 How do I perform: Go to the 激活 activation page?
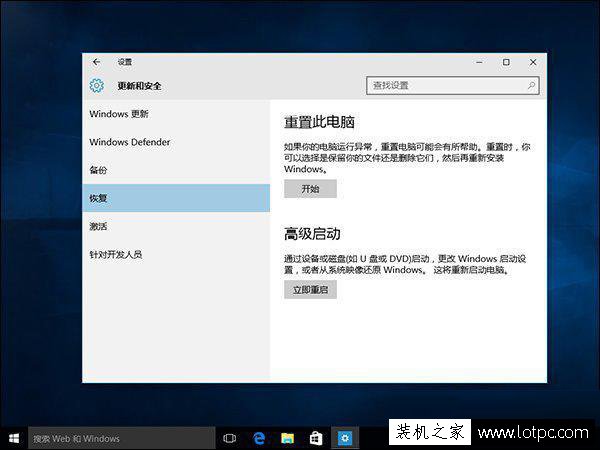(176, 226)
